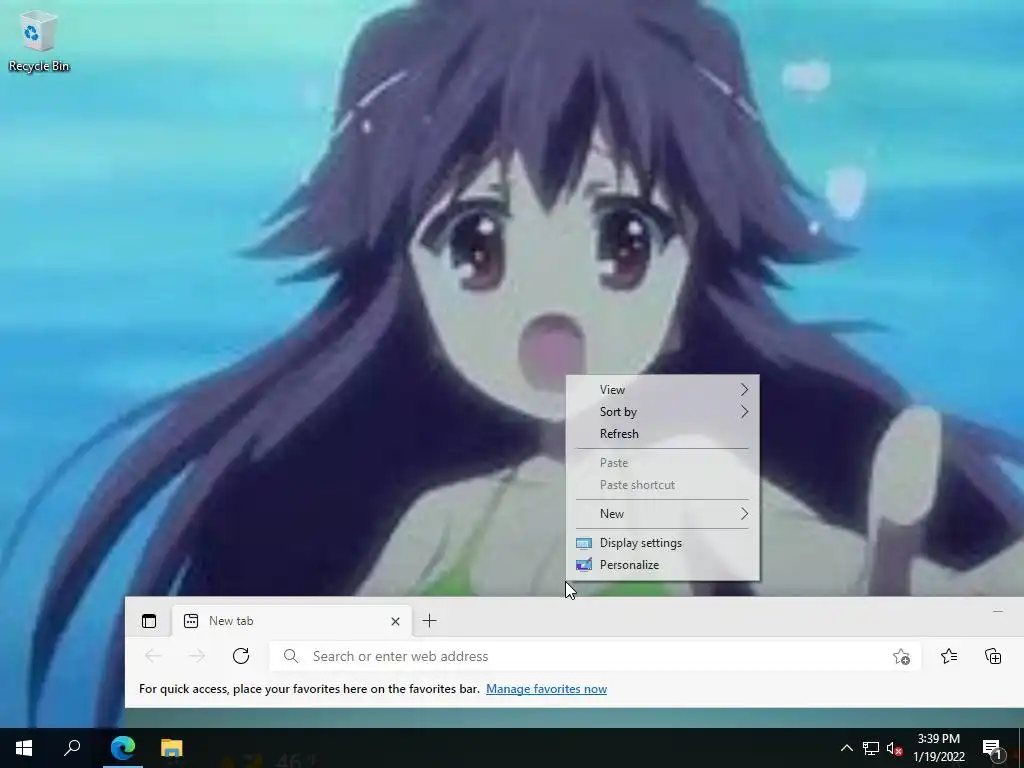Open the notification center icon
1024x768 pixels.
point(993,748)
